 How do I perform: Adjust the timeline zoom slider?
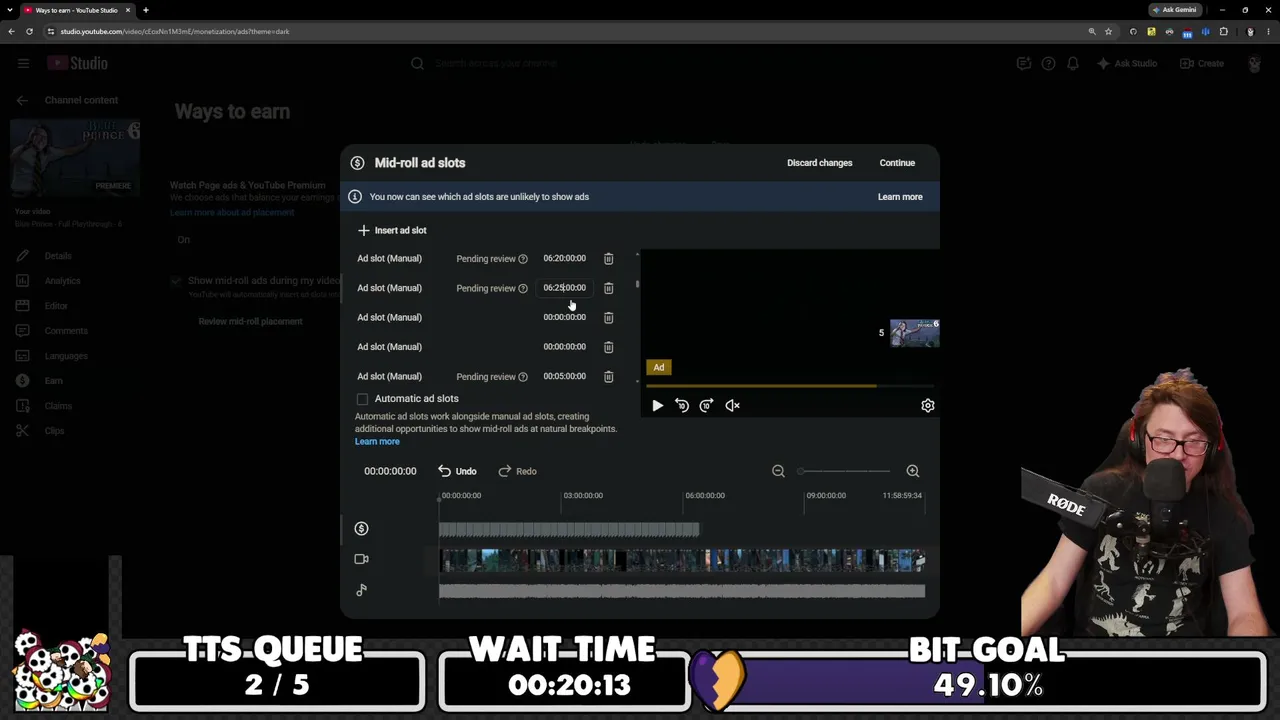pyautogui.click(x=845, y=471)
